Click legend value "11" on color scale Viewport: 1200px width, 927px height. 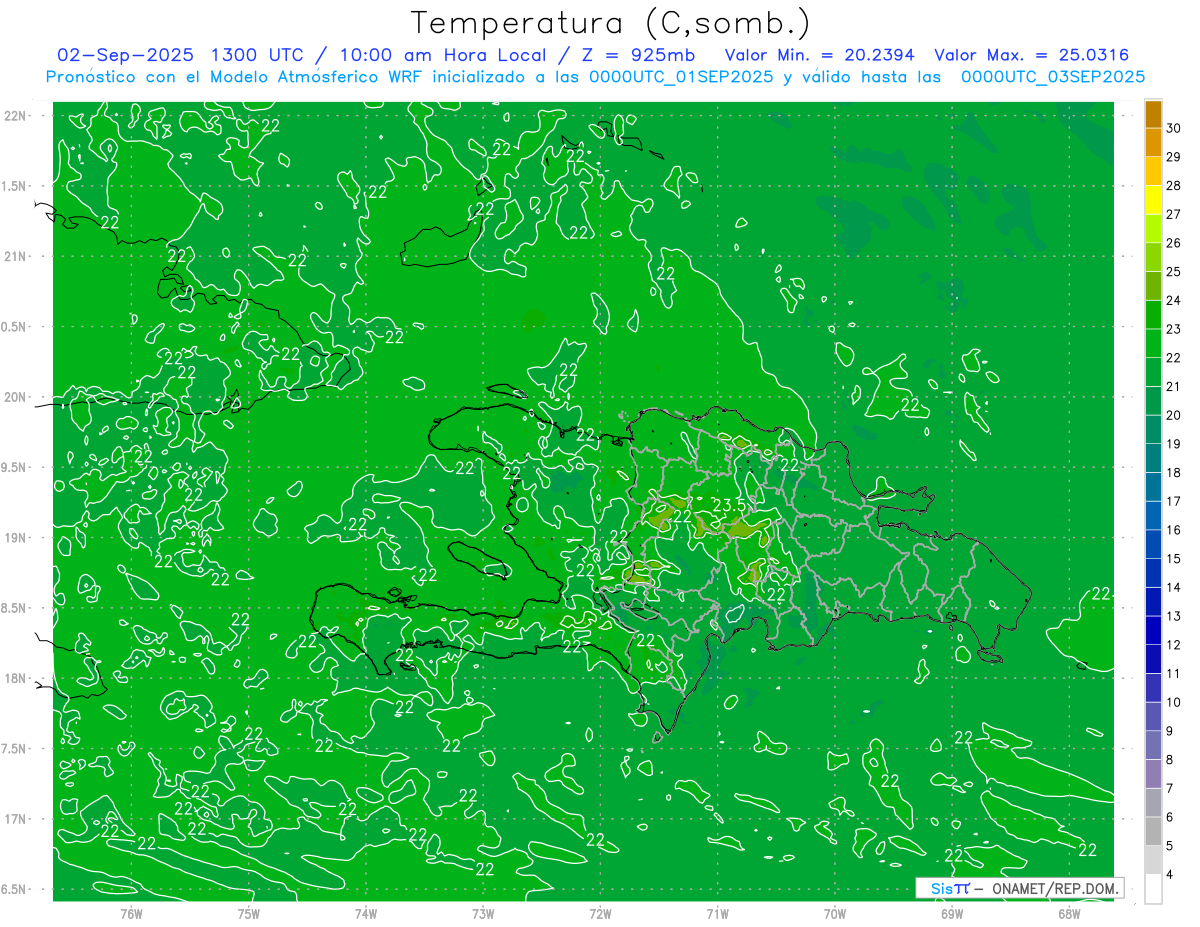tap(1173, 673)
